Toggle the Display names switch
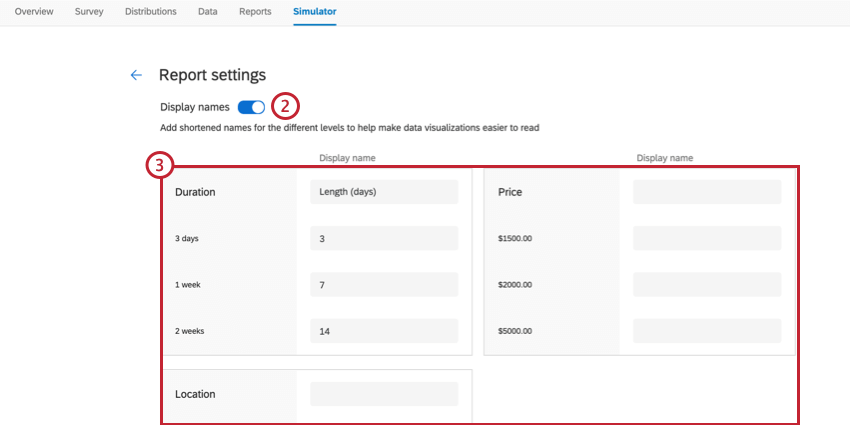The image size is (850, 425). click(251, 107)
